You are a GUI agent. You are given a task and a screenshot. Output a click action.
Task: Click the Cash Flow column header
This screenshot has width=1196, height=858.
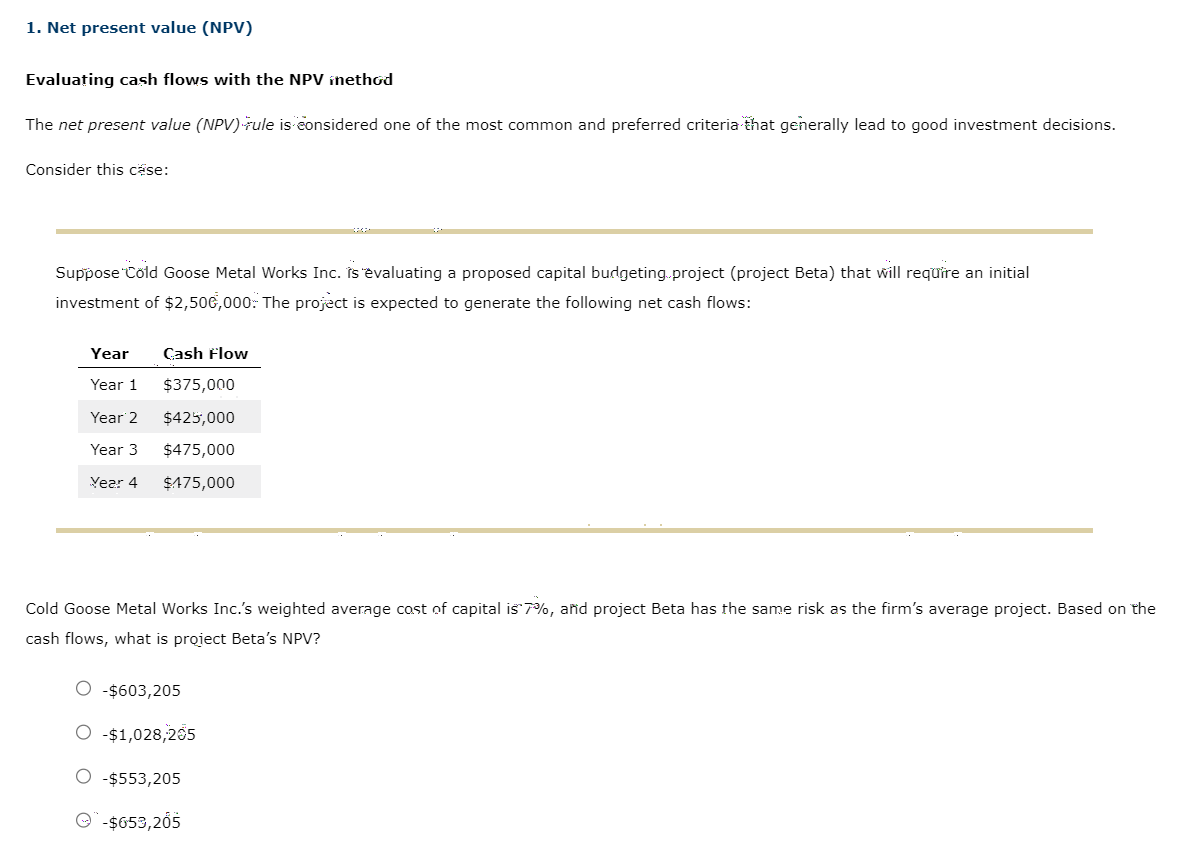click(x=205, y=353)
